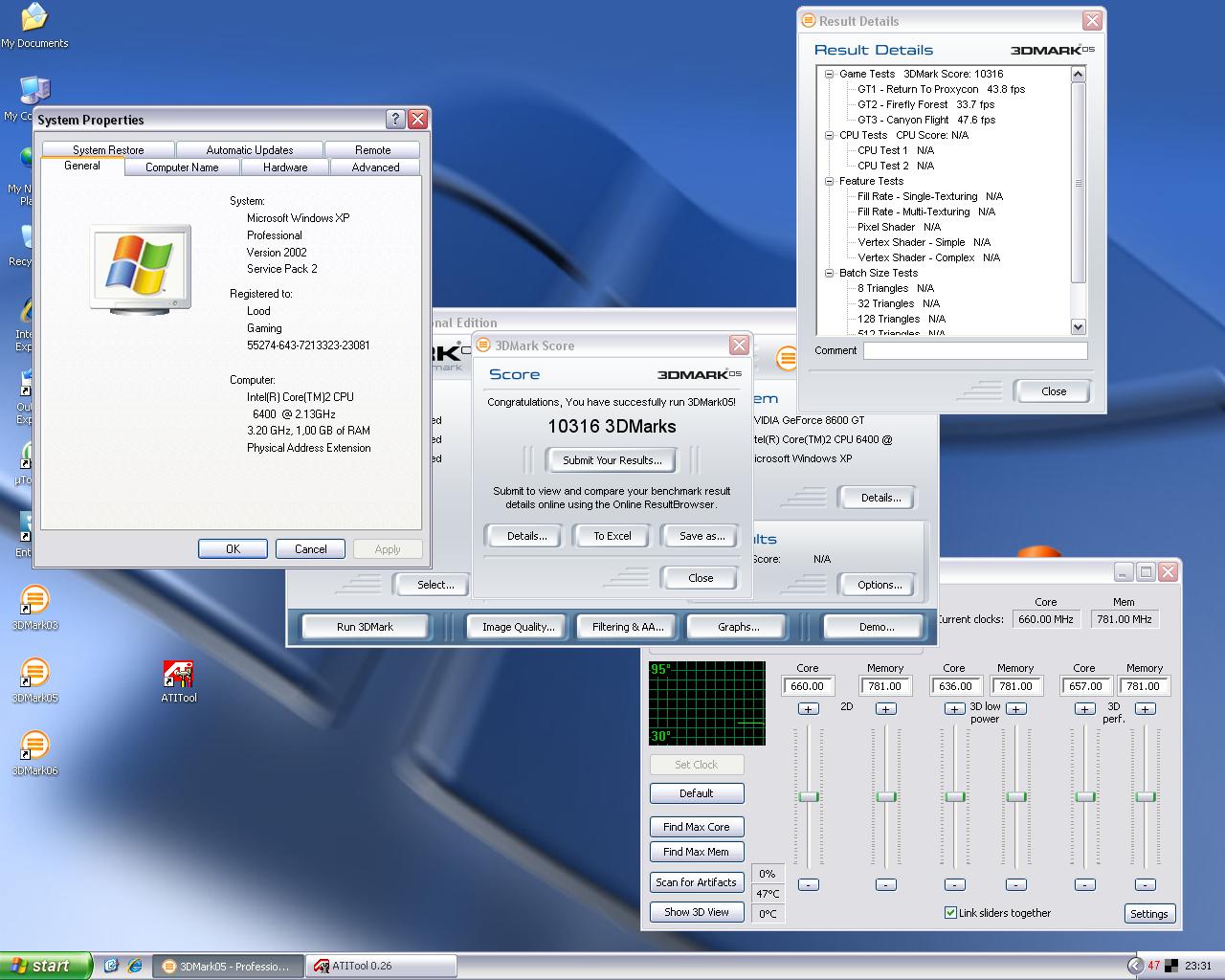Click the Default button in ATITool
Screen dimensions: 1225x980
click(x=697, y=793)
